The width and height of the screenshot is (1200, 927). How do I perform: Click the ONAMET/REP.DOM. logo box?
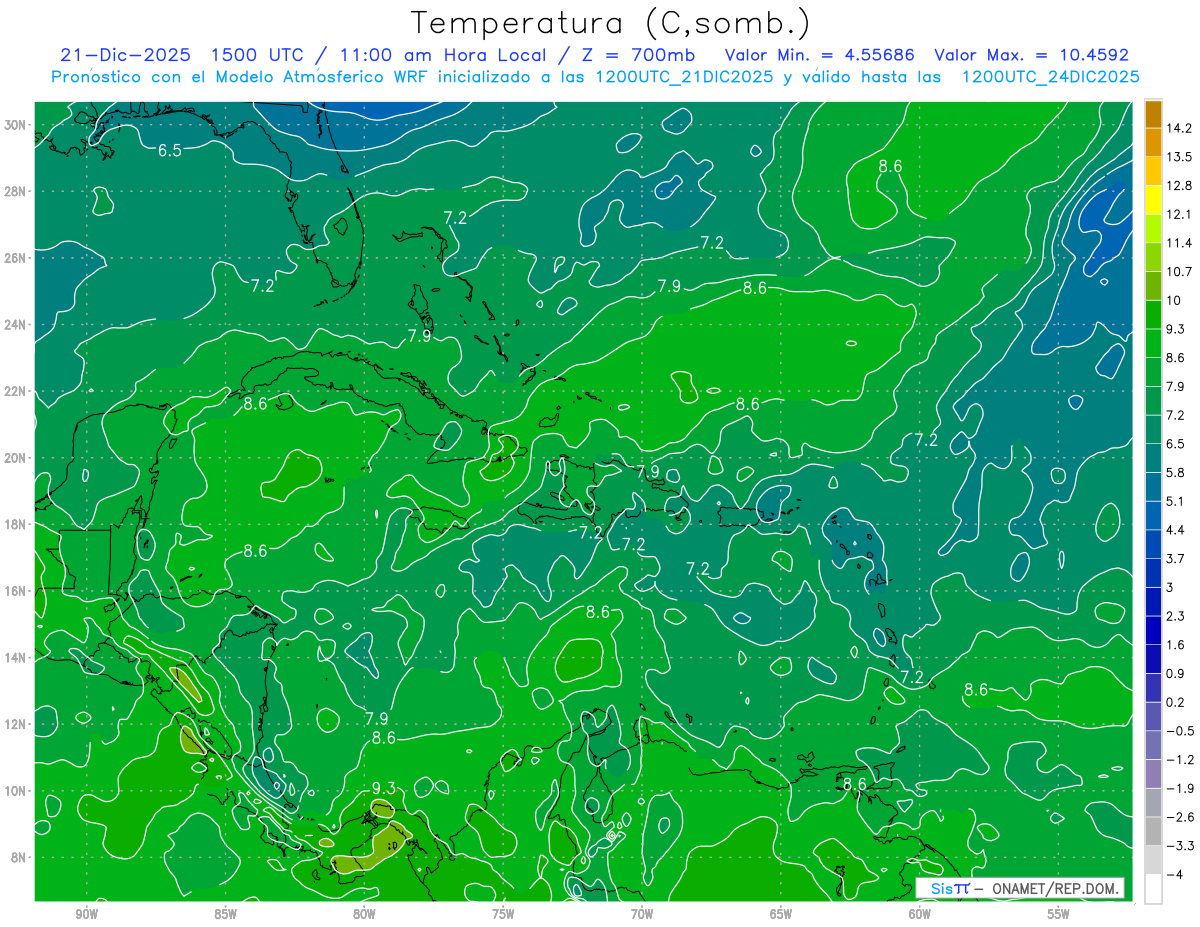point(1021,887)
